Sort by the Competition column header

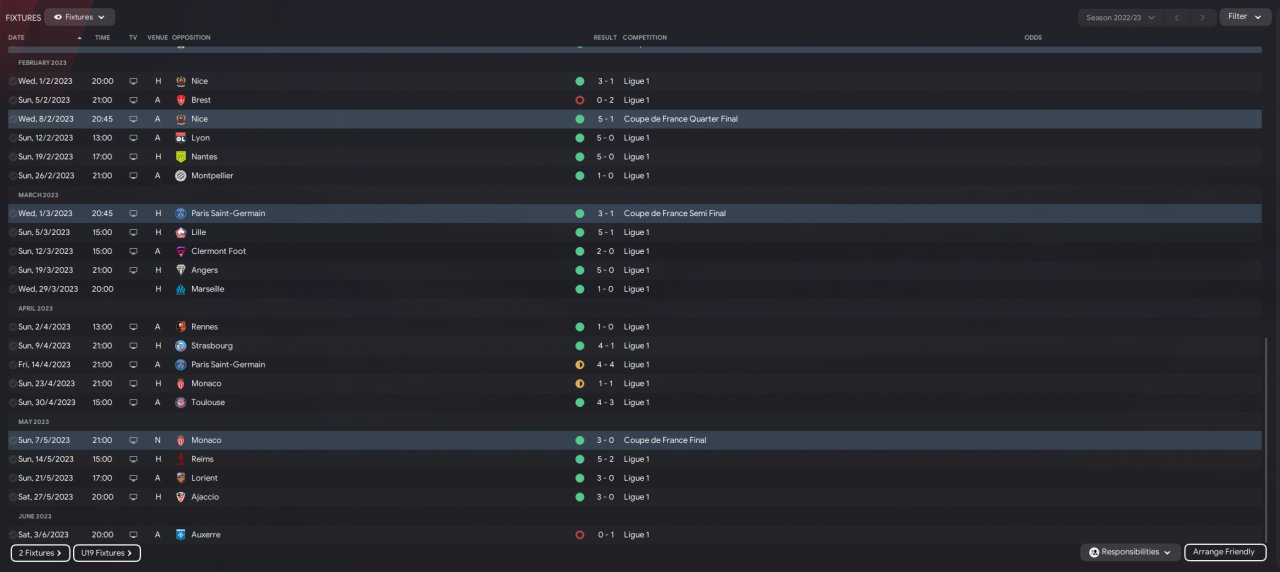click(x=644, y=38)
